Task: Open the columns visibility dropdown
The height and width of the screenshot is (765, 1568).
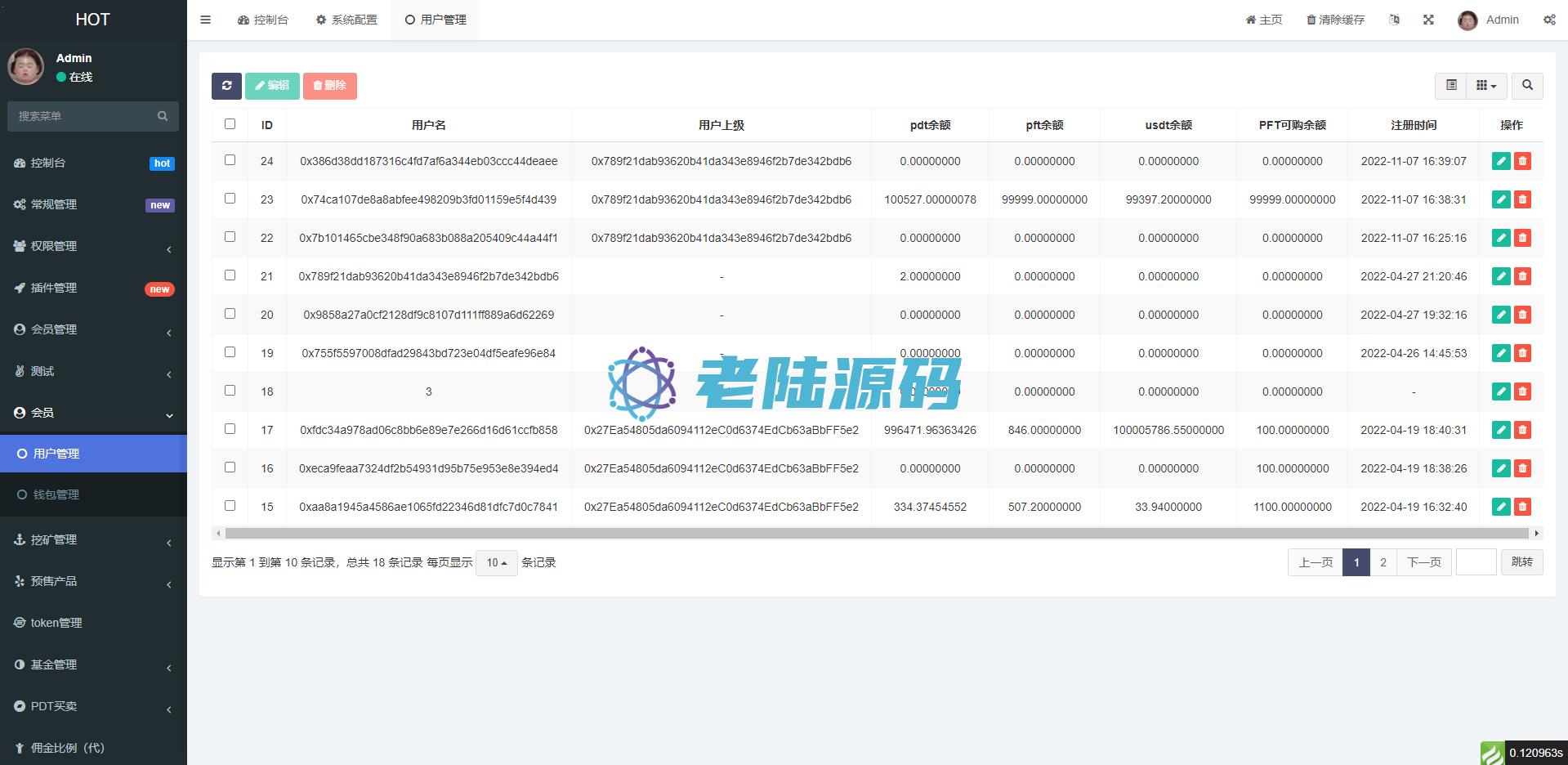Action: 1486,86
